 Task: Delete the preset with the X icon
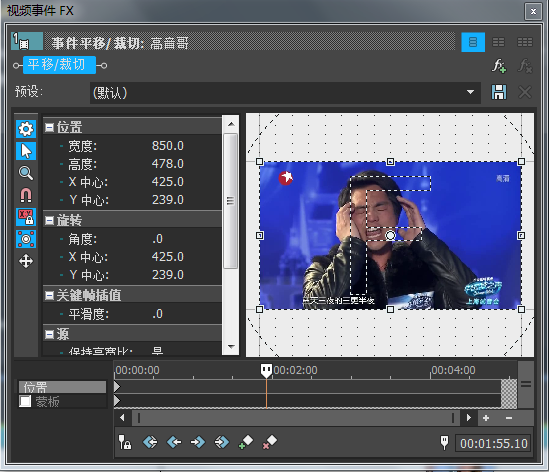[x=524, y=92]
